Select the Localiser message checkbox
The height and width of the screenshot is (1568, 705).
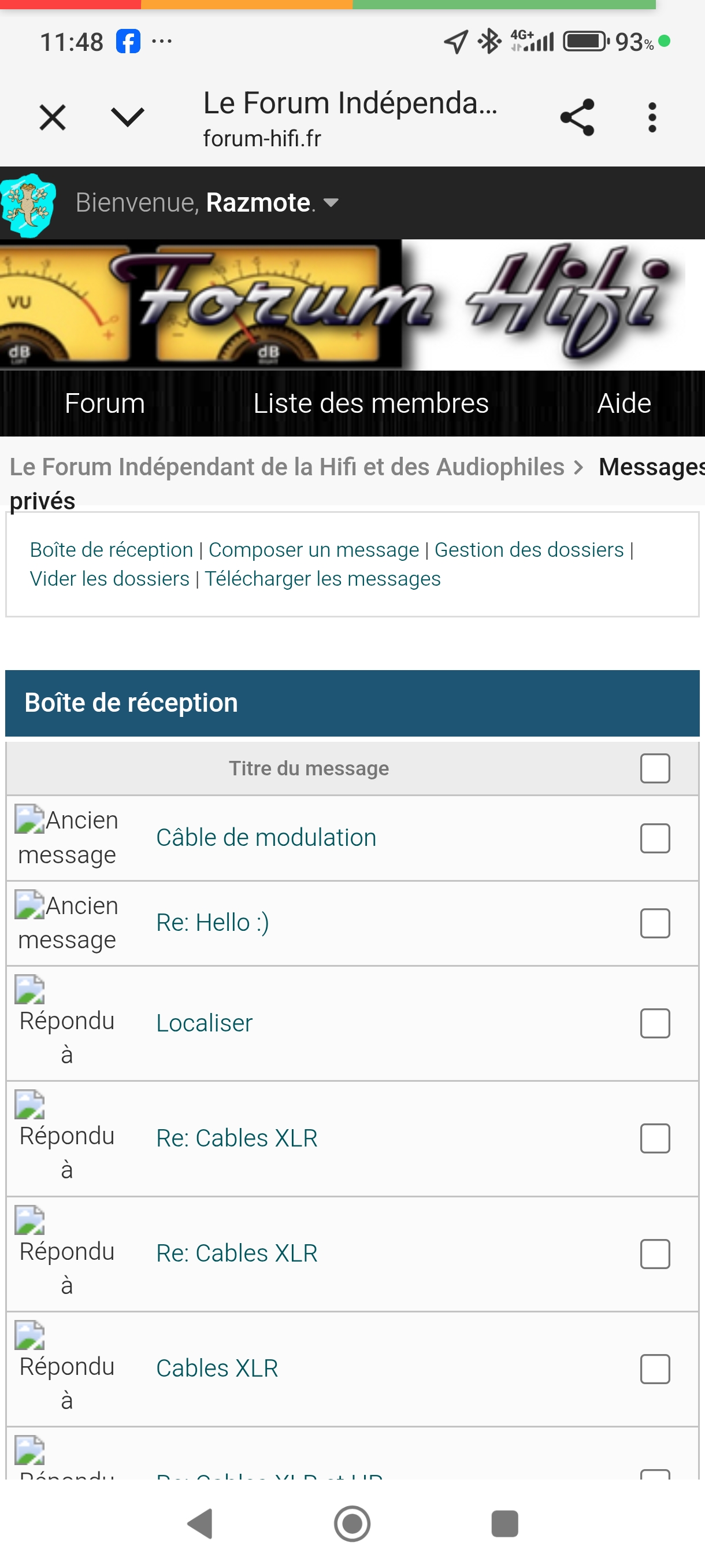(655, 1023)
